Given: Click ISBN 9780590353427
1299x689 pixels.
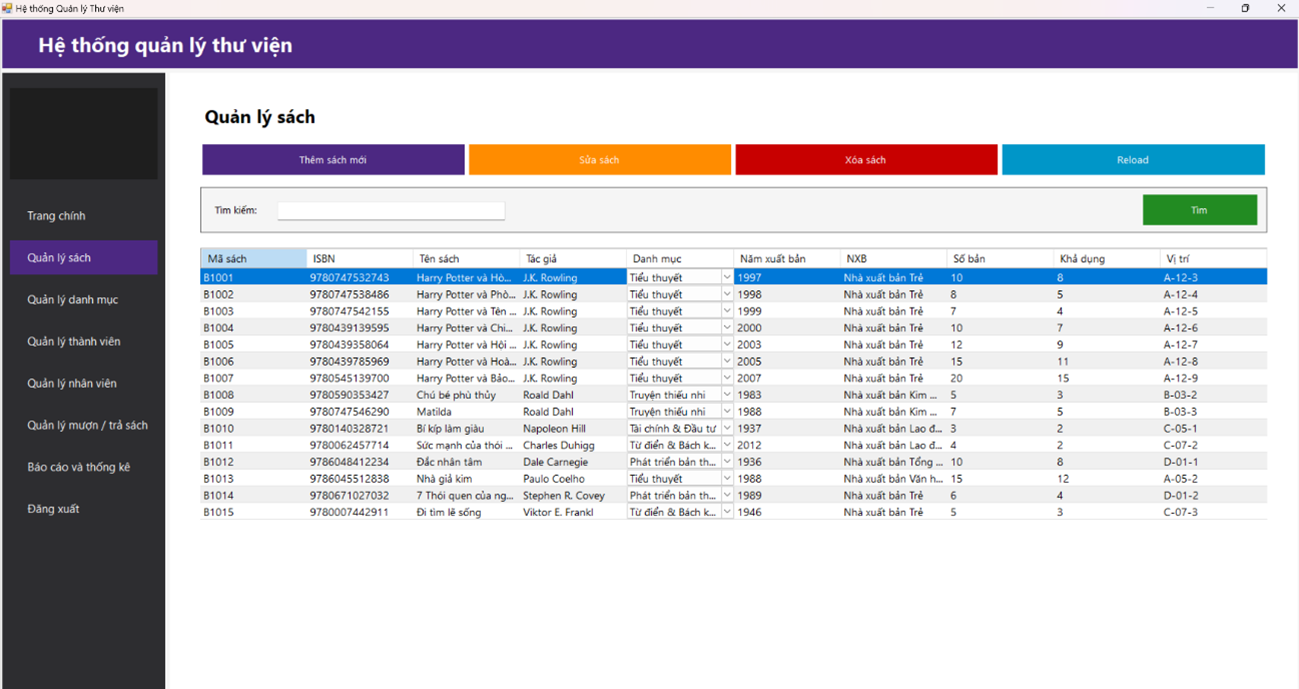Looking at the screenshot, I should (359, 395).
